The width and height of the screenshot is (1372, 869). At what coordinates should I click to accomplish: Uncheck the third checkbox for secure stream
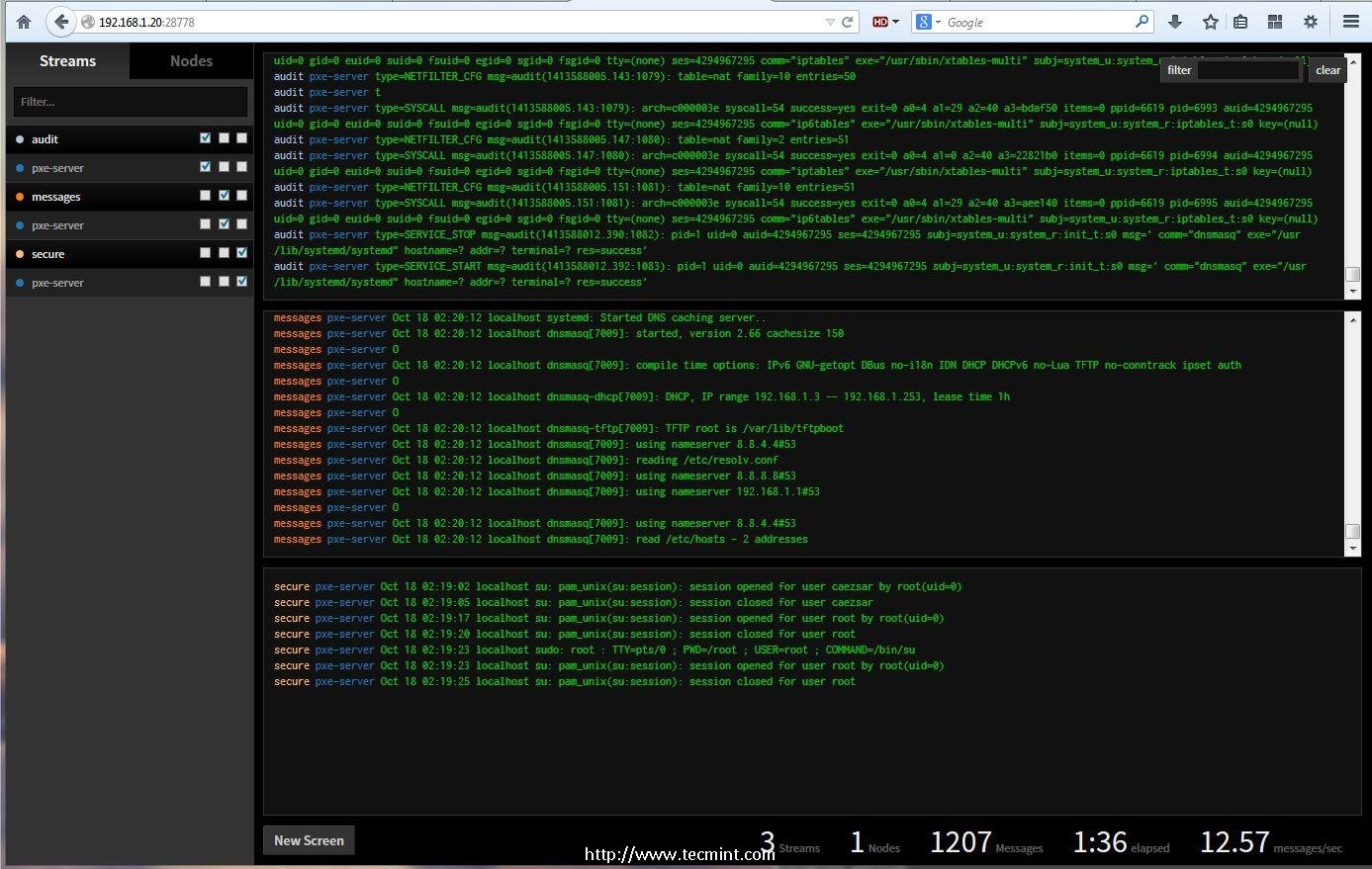241,253
